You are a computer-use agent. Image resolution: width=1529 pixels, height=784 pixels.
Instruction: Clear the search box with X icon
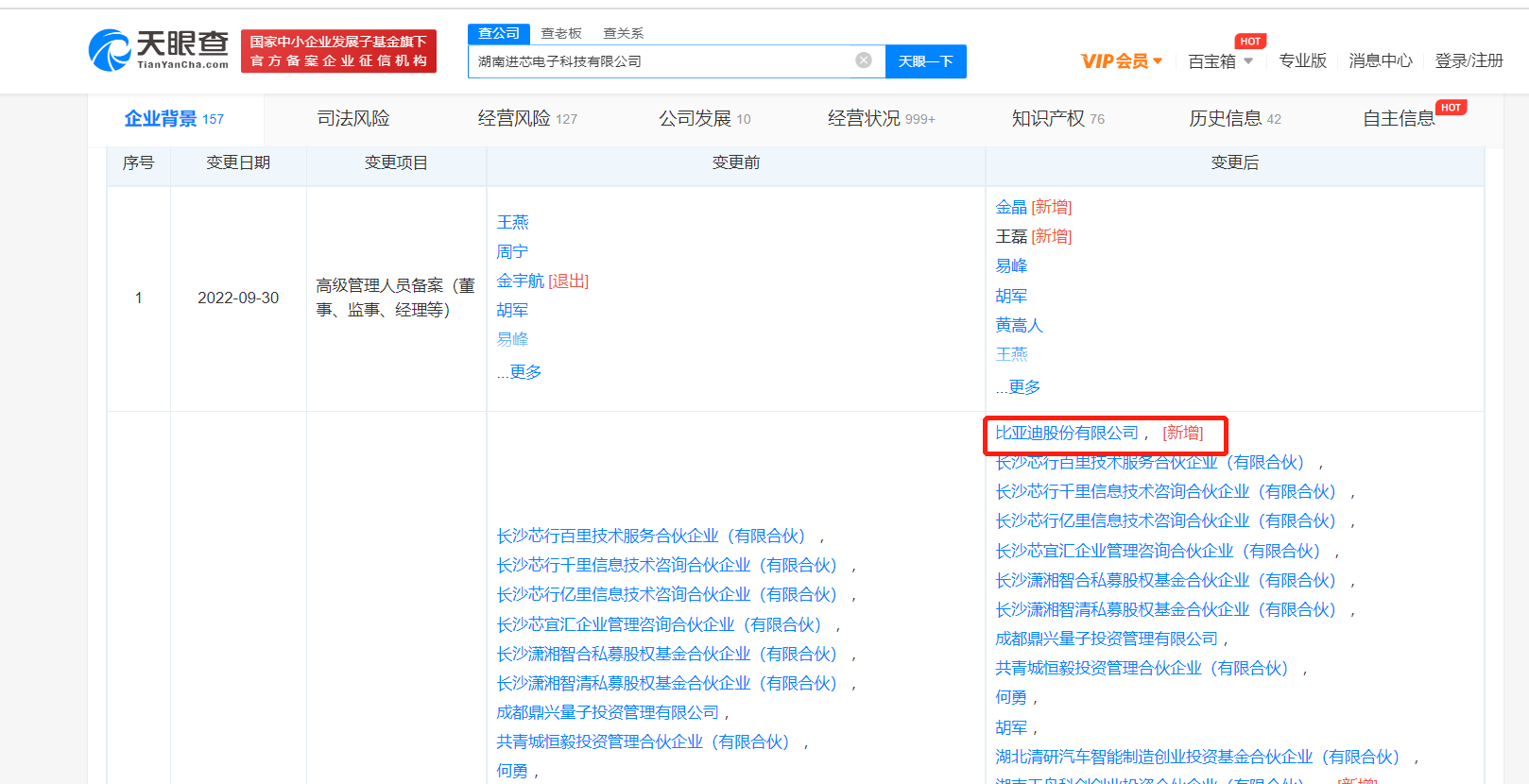864,60
